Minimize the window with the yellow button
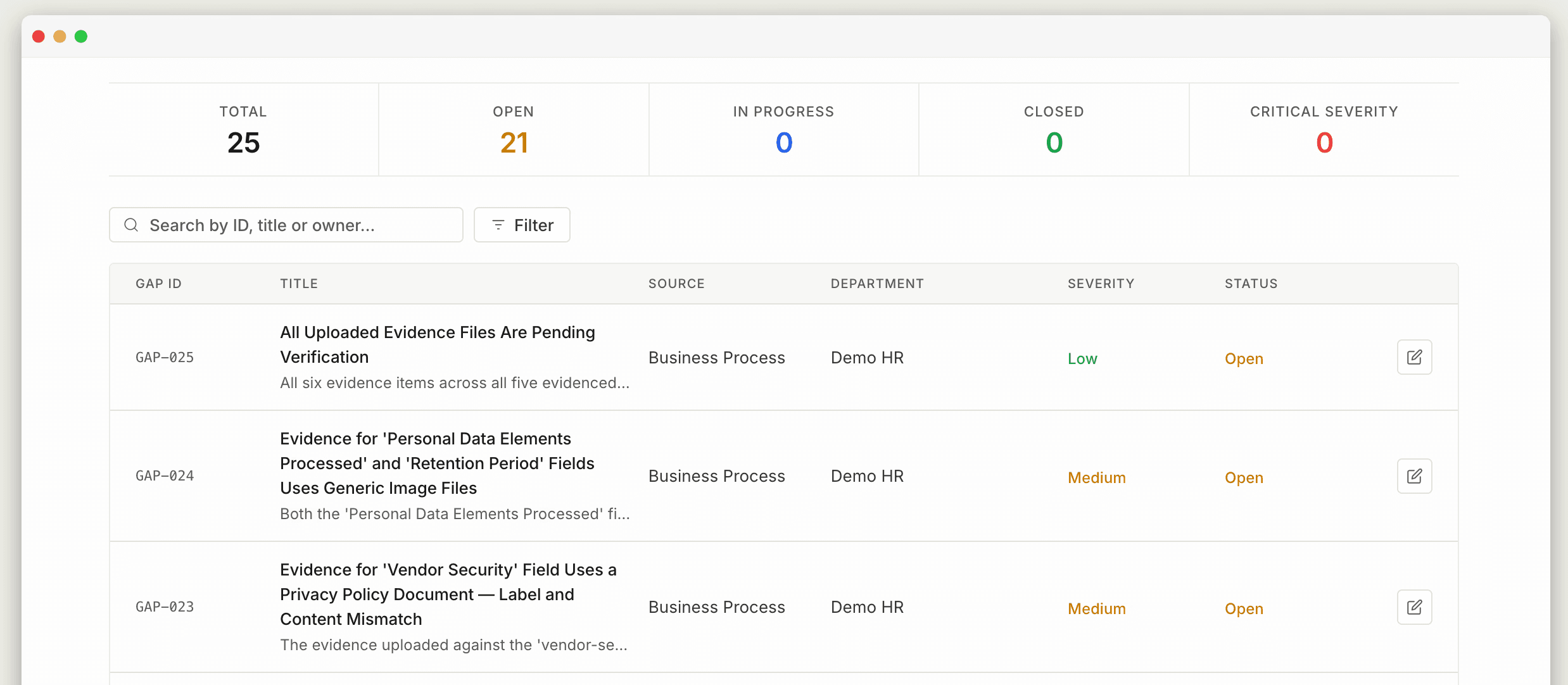 60,36
